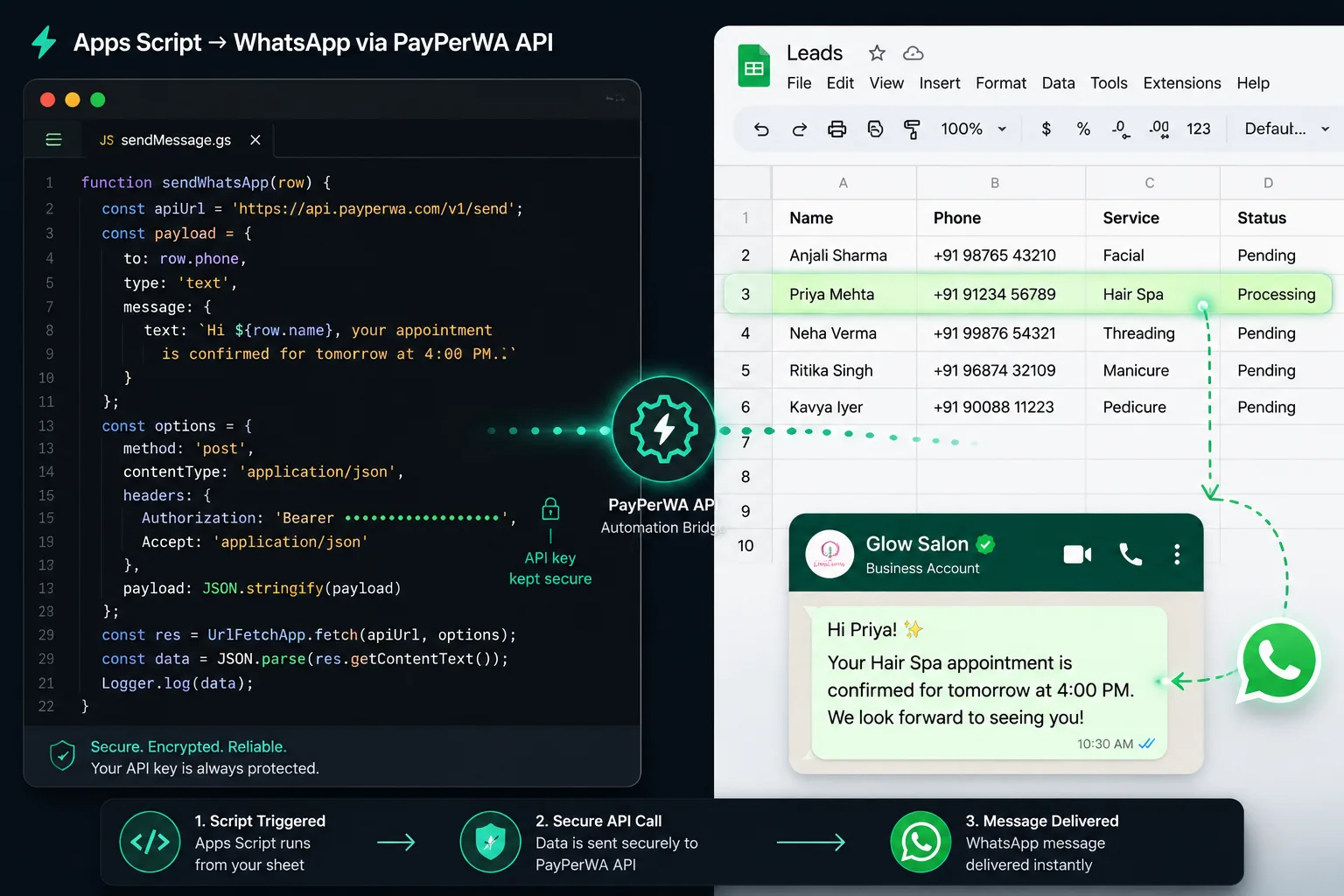Click decrease decimal places icon

(x=1121, y=129)
